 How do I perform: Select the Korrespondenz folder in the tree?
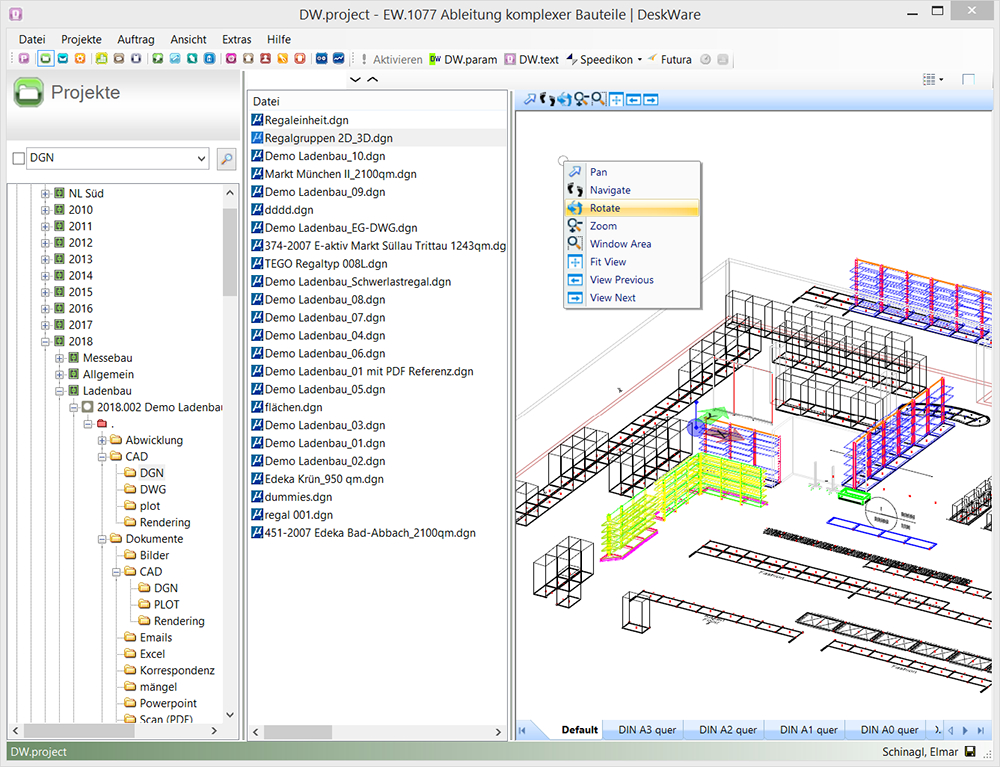coord(176,670)
